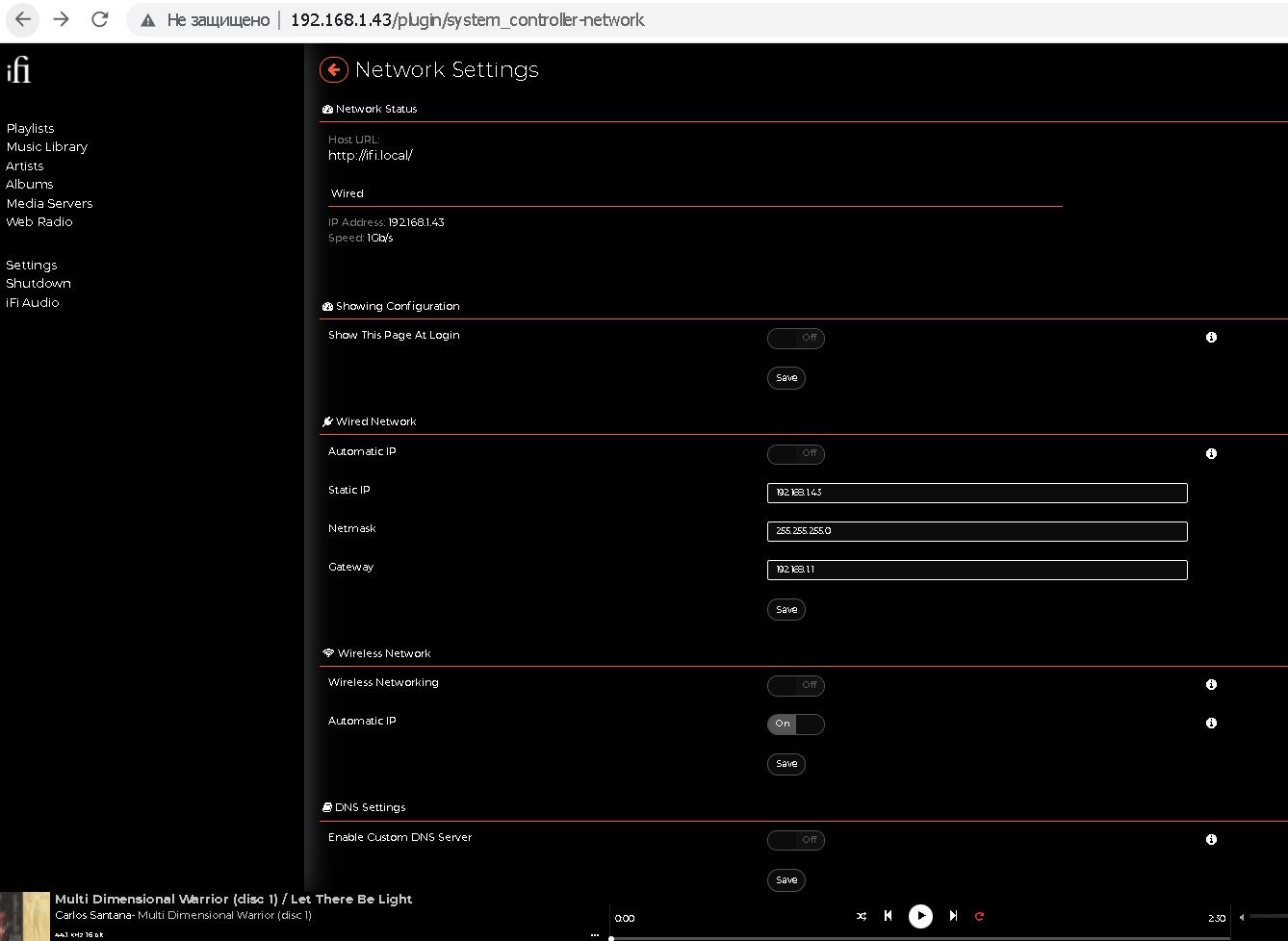Show info for Enable Custom DNS Server

point(1211,839)
